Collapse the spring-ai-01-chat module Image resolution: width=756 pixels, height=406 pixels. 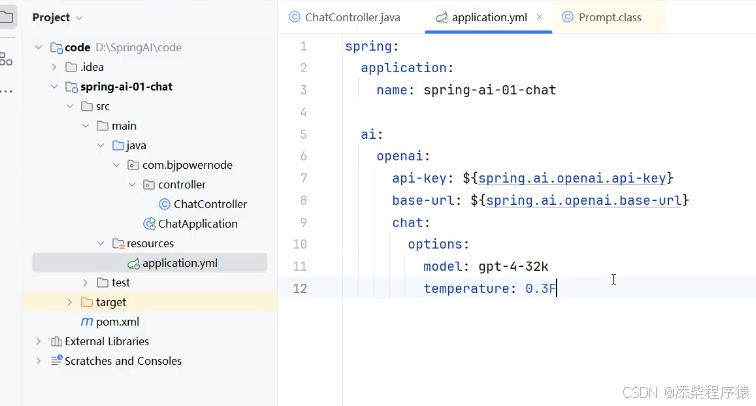[54, 87]
